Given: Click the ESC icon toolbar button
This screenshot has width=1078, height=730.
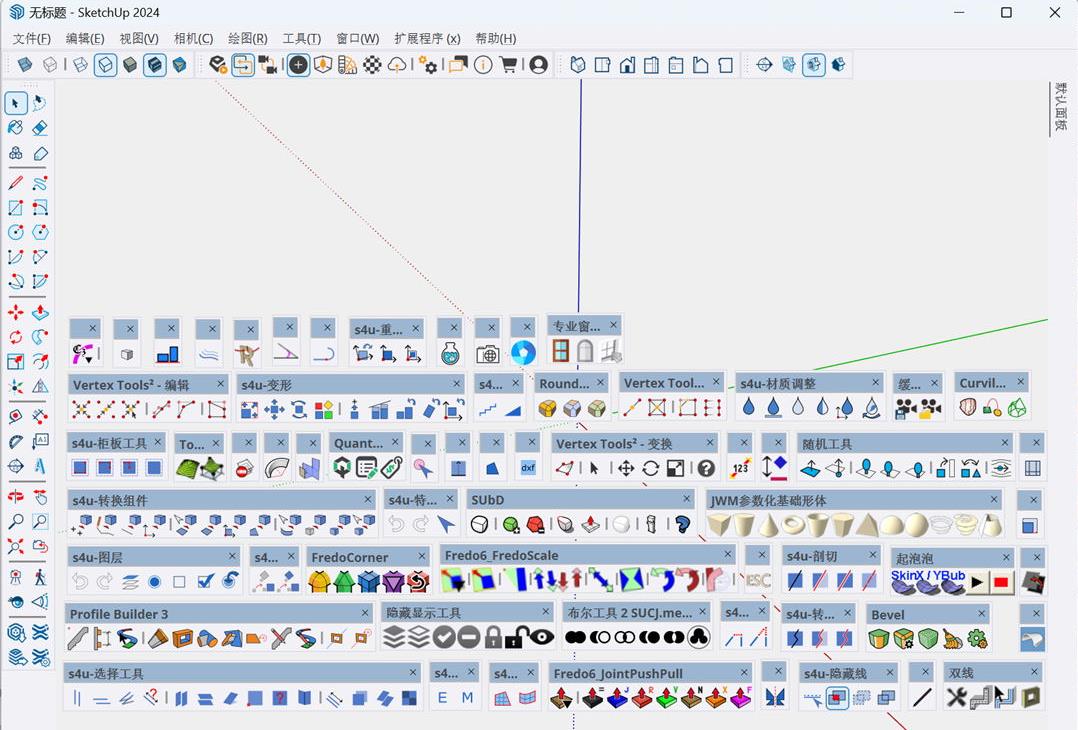Looking at the screenshot, I should click(x=758, y=581).
